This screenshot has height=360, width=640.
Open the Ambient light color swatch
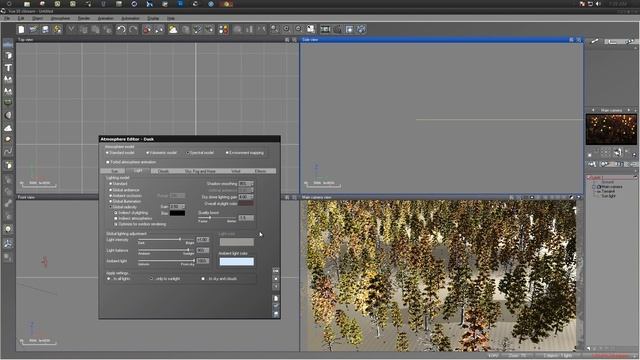pyautogui.click(x=236, y=262)
